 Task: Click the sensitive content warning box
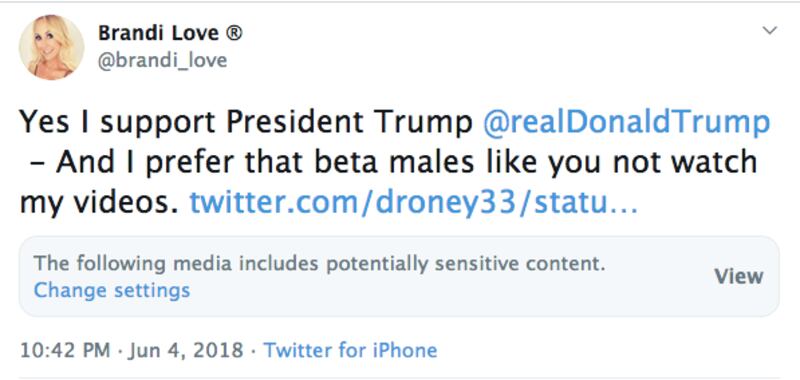pyautogui.click(x=399, y=276)
